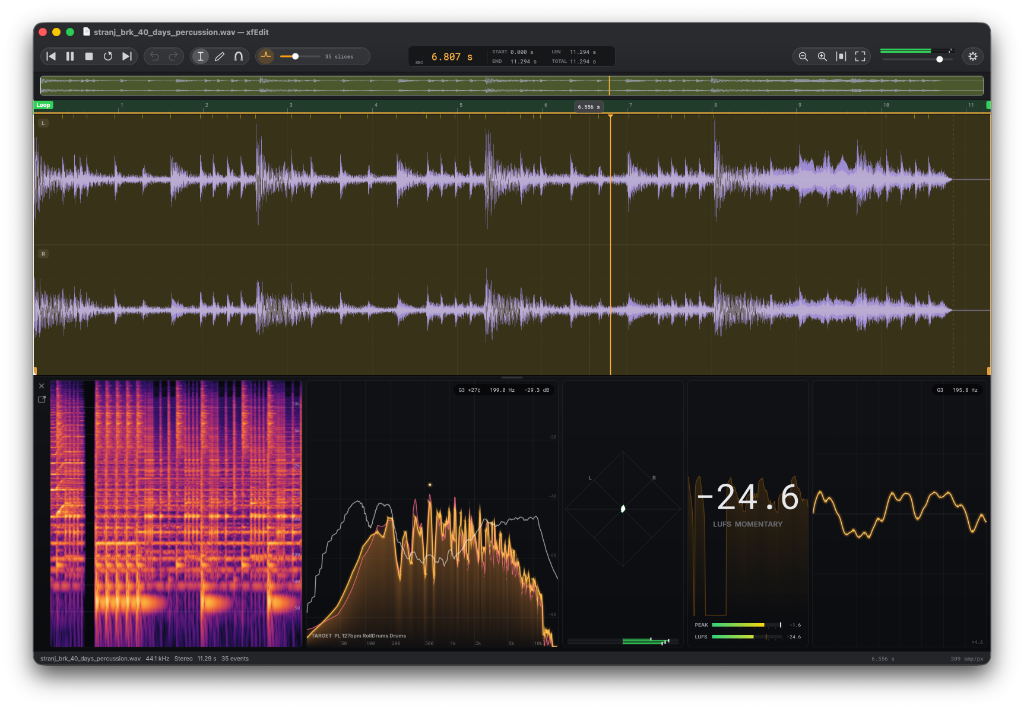
Task: Adjust the slice sensitivity slider
Action: (299, 57)
